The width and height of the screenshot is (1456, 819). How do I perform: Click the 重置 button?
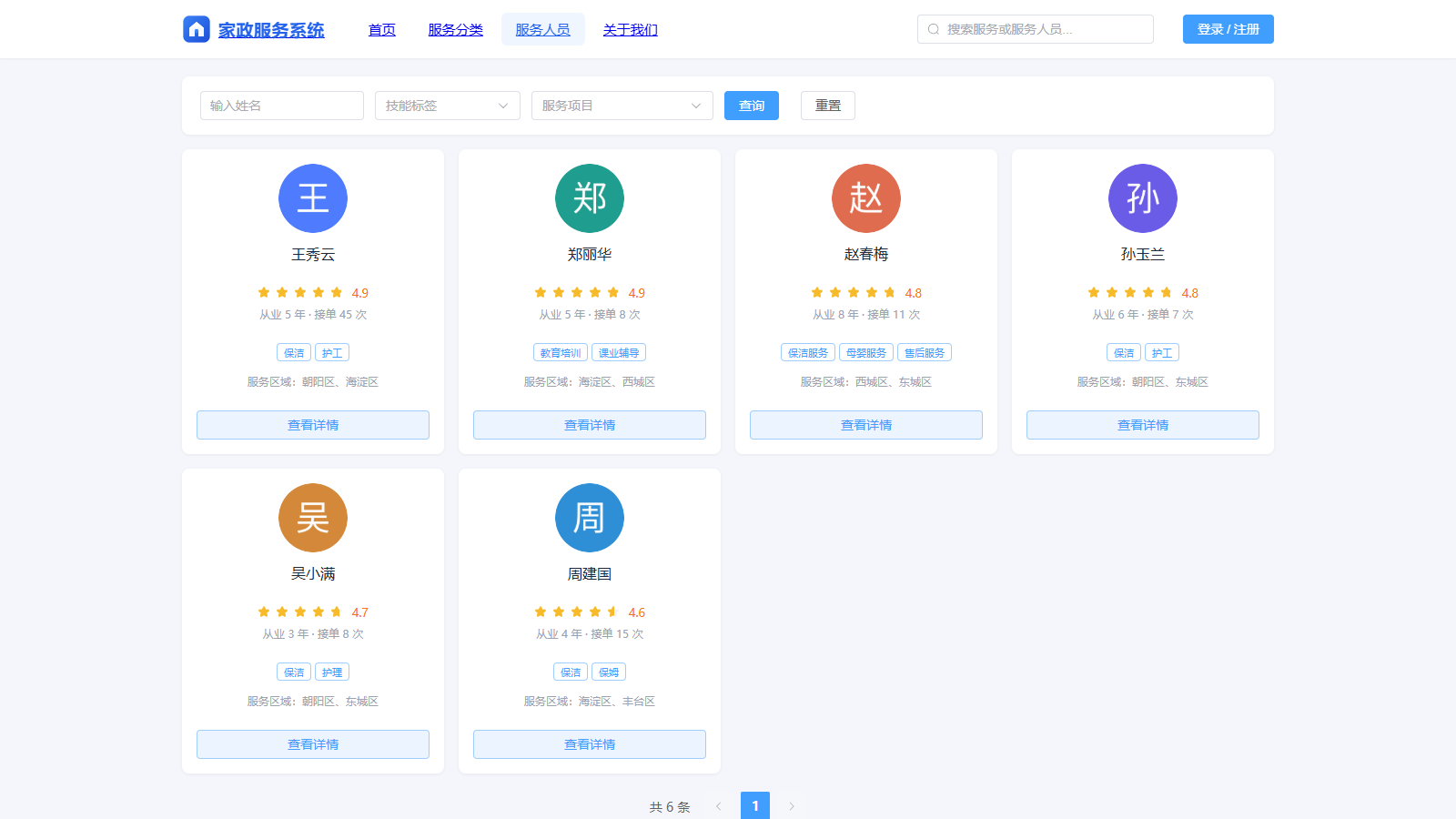828,106
